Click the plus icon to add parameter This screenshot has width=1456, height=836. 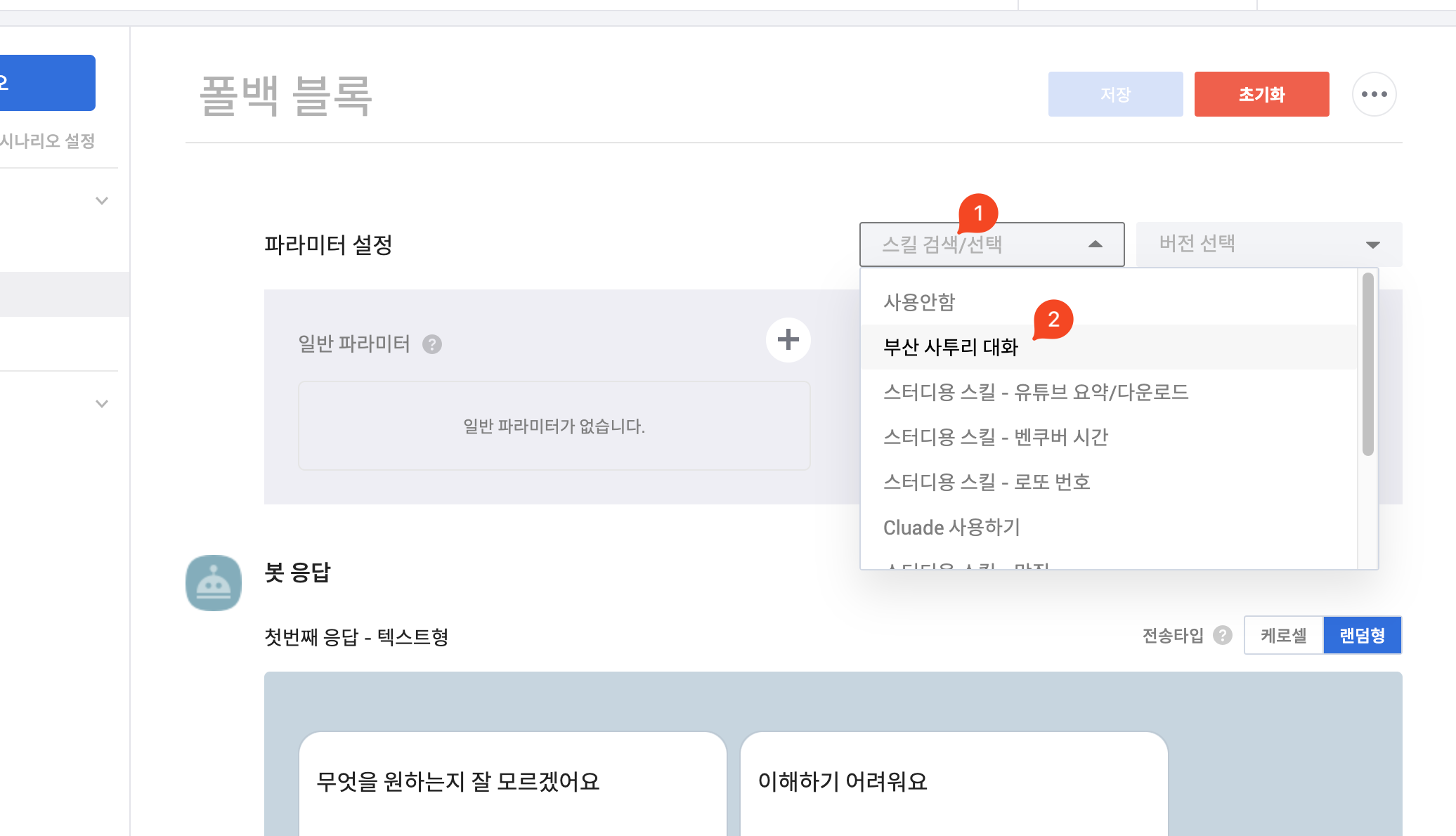point(788,340)
